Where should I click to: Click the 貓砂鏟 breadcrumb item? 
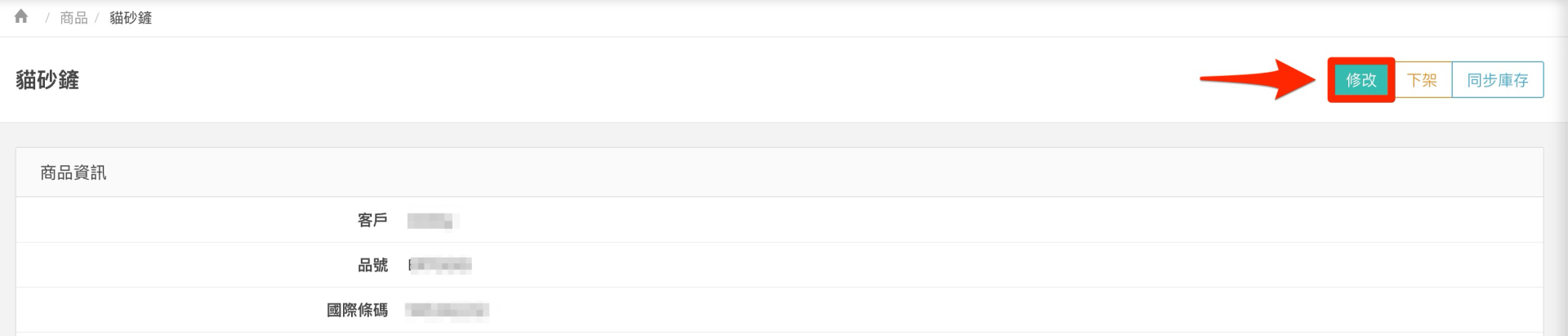coord(131,18)
